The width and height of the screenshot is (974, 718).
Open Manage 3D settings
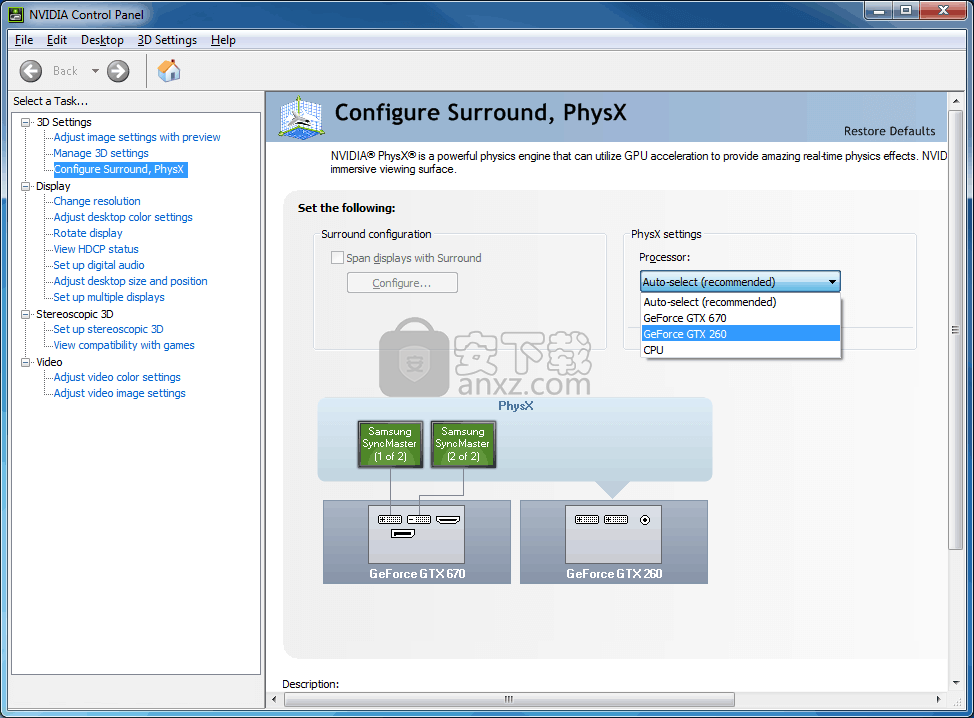pos(101,153)
